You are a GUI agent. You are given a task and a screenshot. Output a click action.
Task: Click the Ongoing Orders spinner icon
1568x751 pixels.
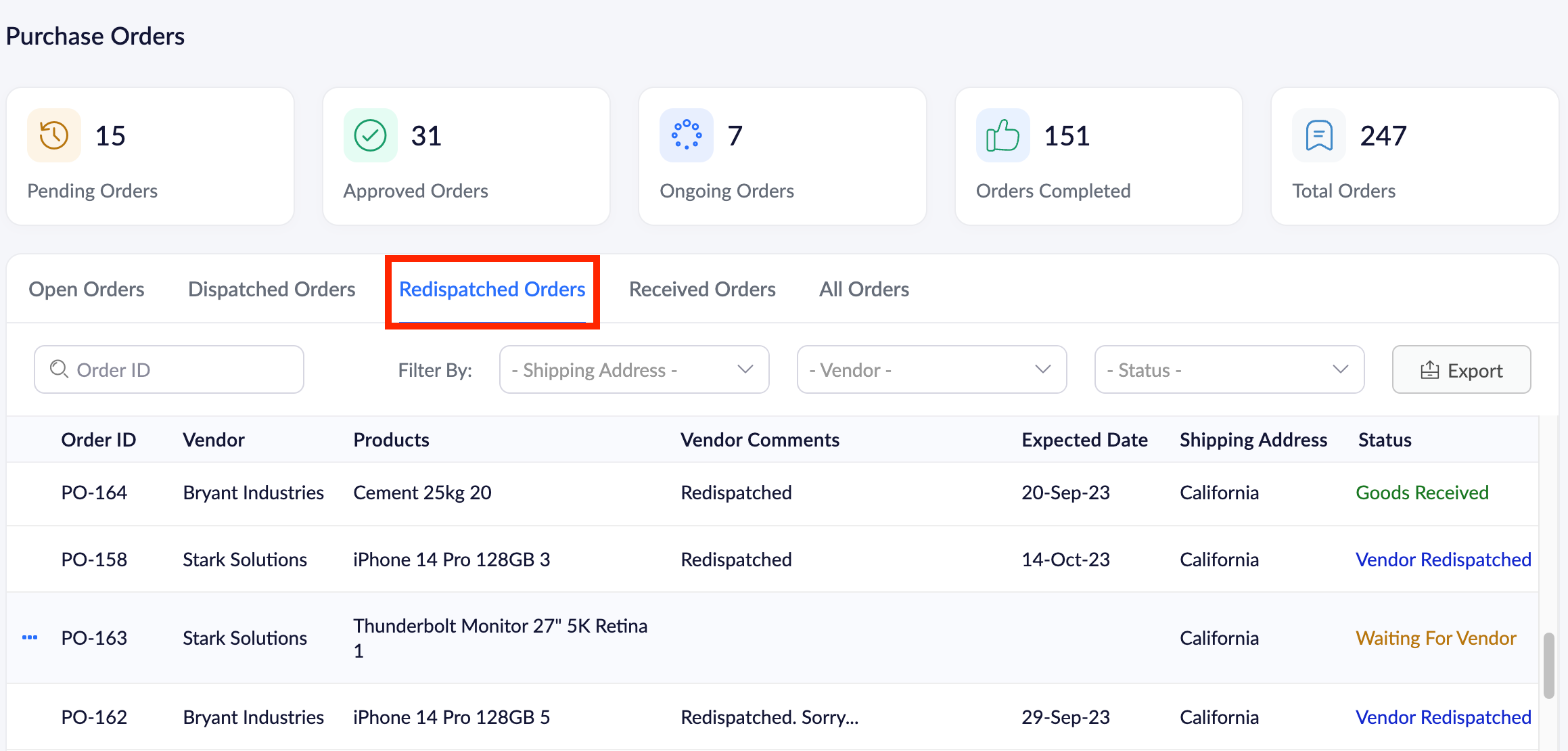(686, 135)
